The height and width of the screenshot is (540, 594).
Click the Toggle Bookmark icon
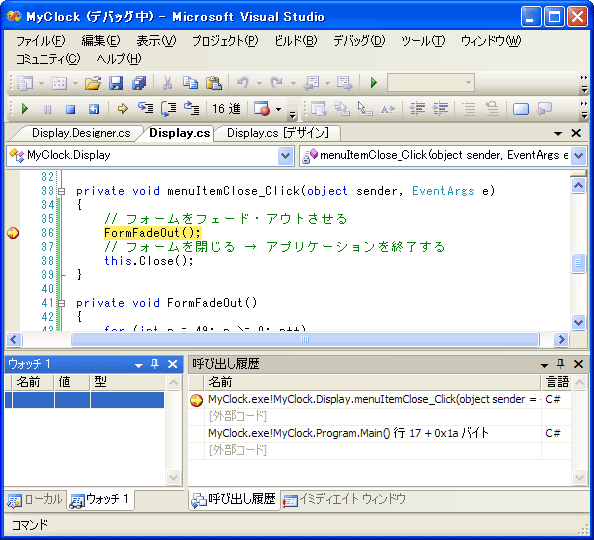(x=521, y=109)
